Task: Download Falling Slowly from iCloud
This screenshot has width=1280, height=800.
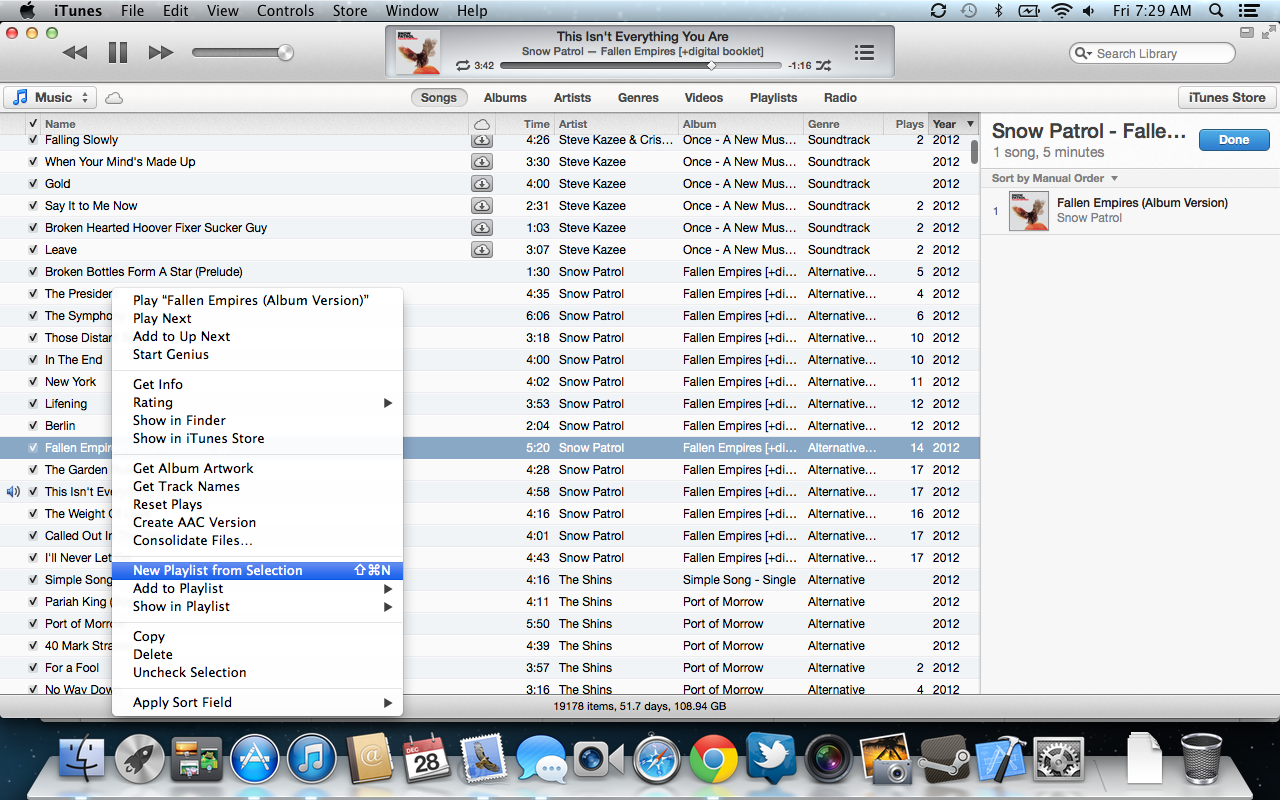Action: coord(482,140)
